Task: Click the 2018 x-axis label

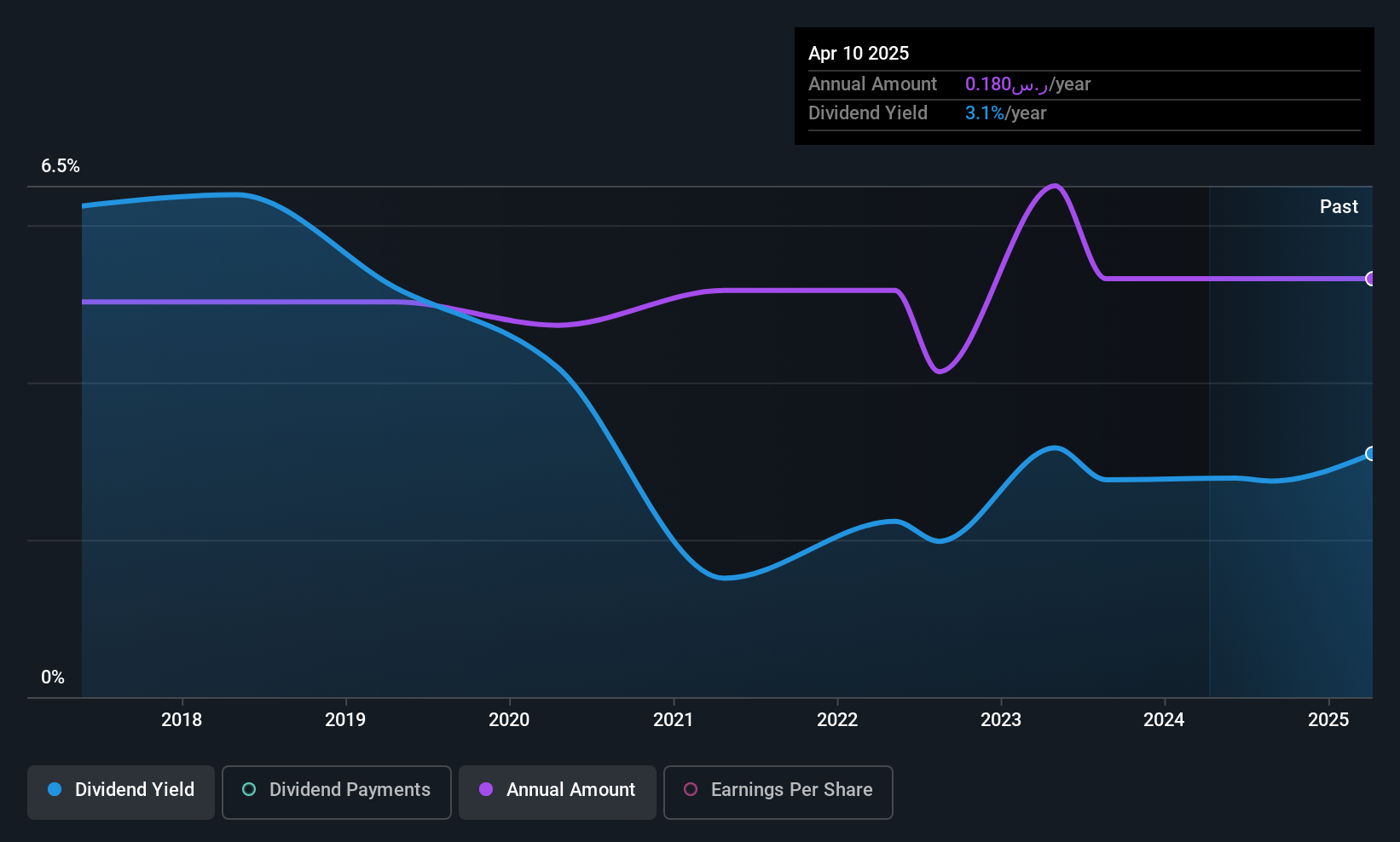Action: [182, 719]
